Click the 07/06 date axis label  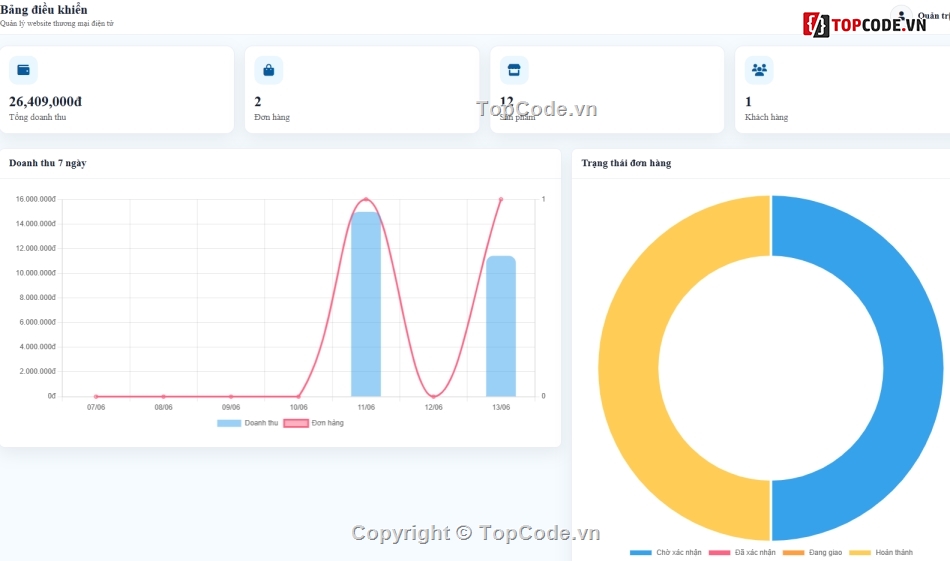[x=96, y=407]
